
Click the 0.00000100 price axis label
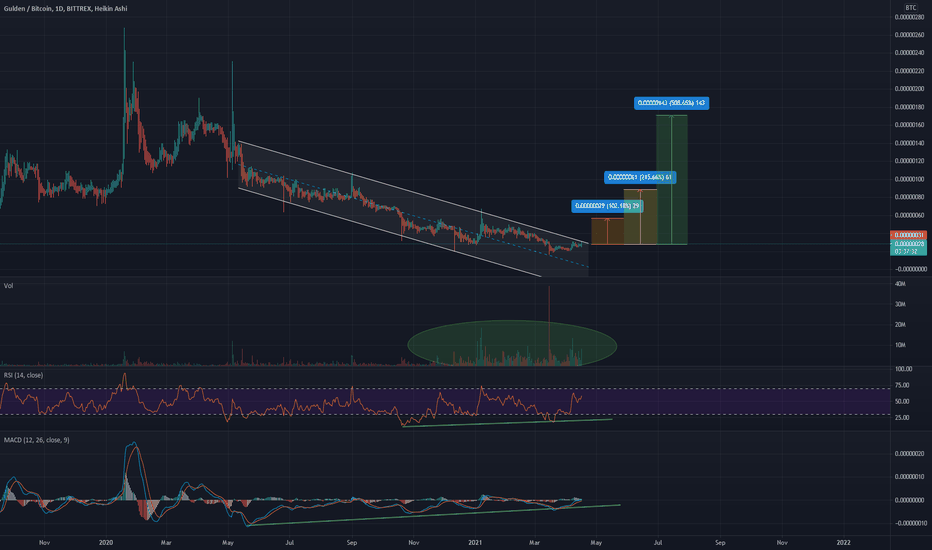point(909,179)
